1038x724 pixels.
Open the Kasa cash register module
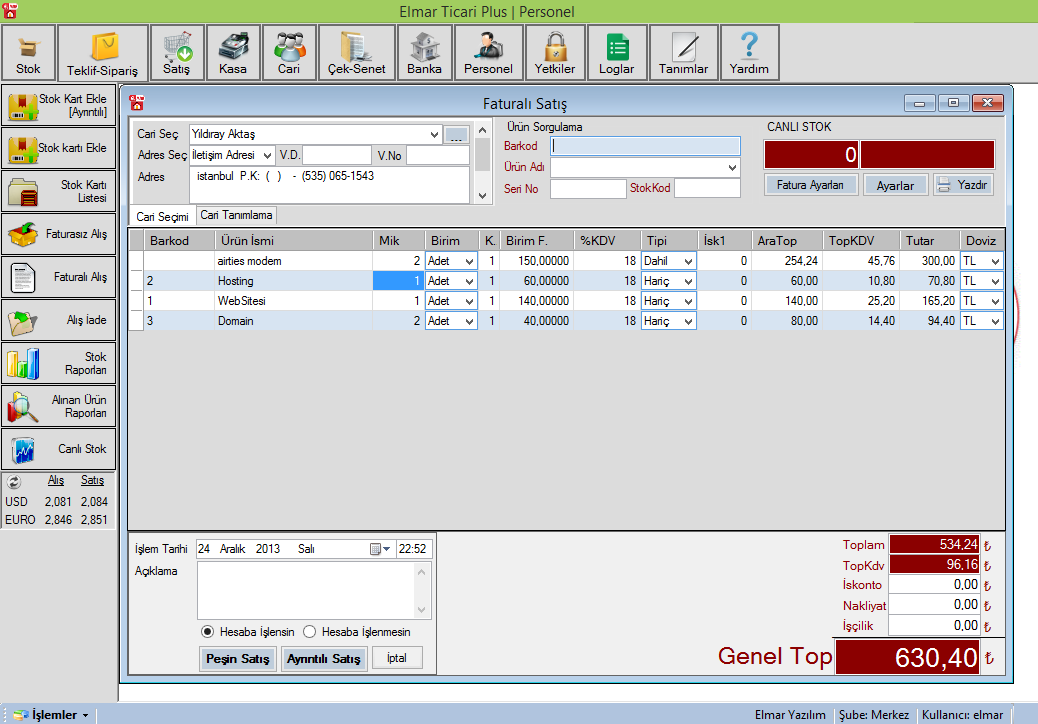(233, 53)
